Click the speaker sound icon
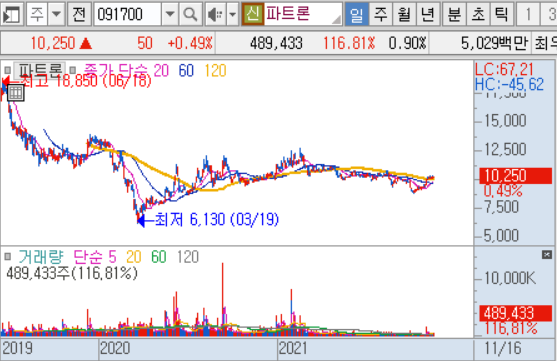The width and height of the screenshot is (557, 361). tap(215, 14)
